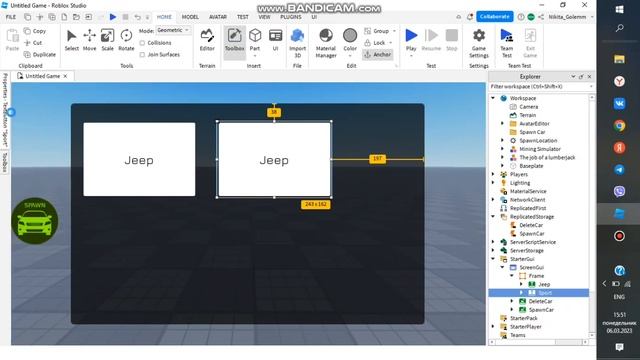The image size is (640, 360).
Task: Click Paste in Clipboard group
Action: click(x=12, y=40)
